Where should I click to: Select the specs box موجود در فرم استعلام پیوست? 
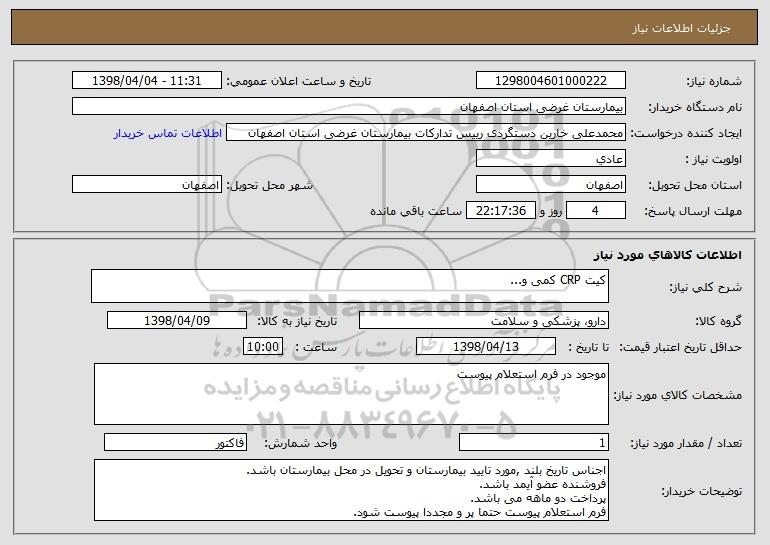pos(351,394)
